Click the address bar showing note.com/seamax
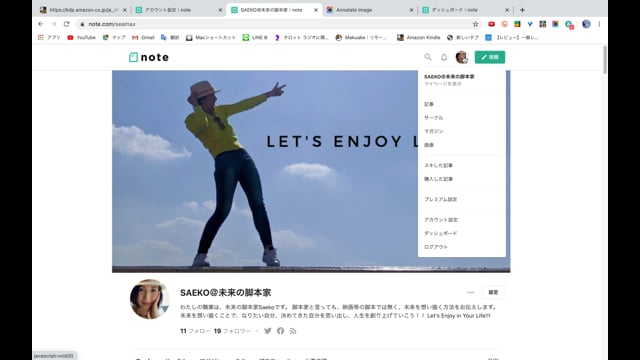640x360 pixels. pyautogui.click(x=278, y=24)
